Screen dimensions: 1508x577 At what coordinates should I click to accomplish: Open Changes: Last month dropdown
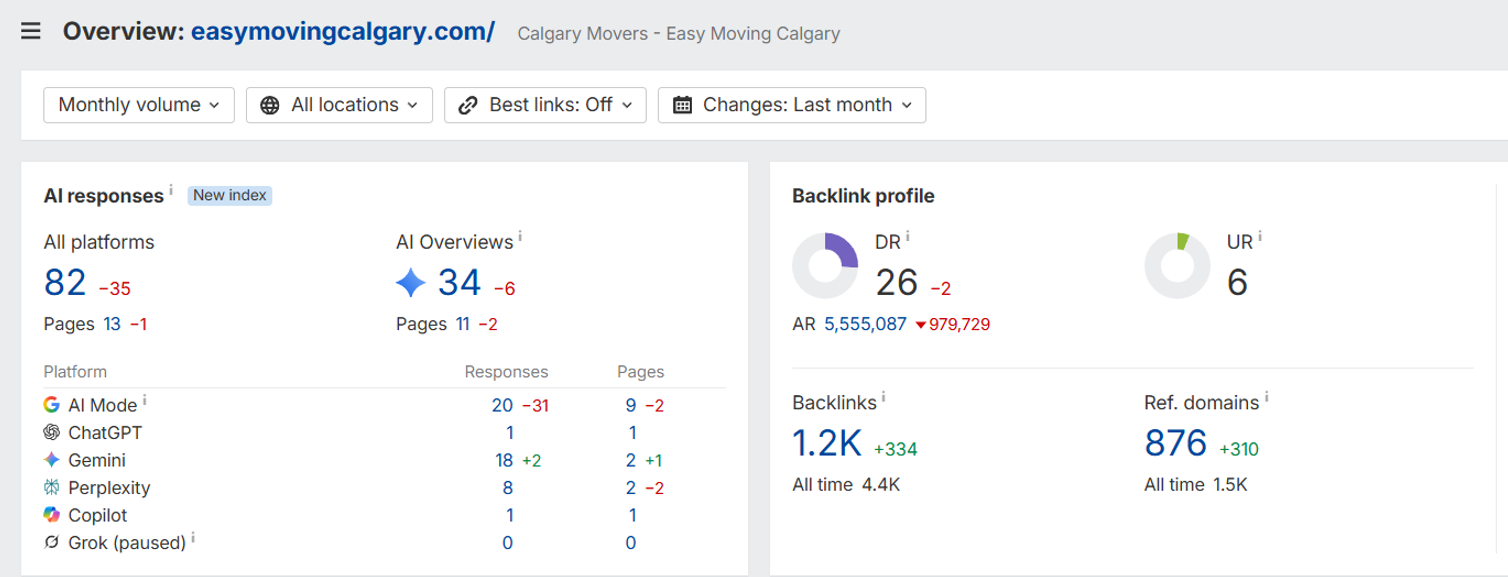click(x=792, y=105)
